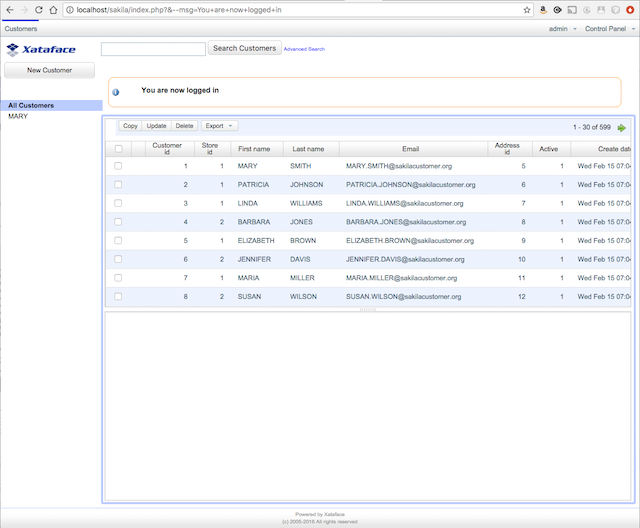
Task: Click the info icon beside the login message
Action: point(116,92)
